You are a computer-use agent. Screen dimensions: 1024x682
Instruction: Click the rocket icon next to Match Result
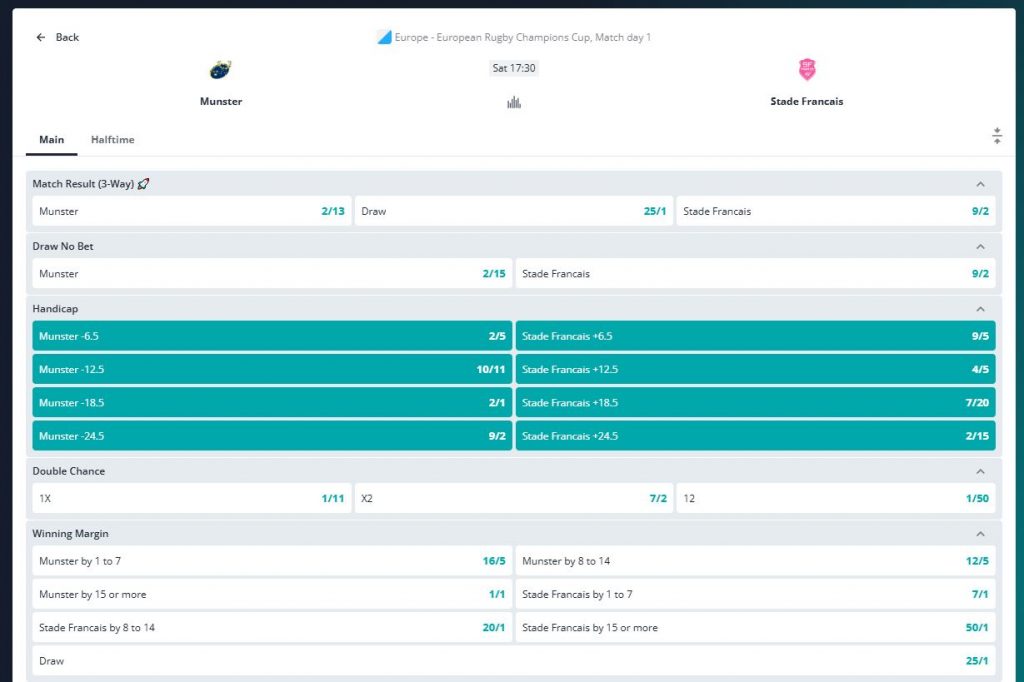point(143,184)
